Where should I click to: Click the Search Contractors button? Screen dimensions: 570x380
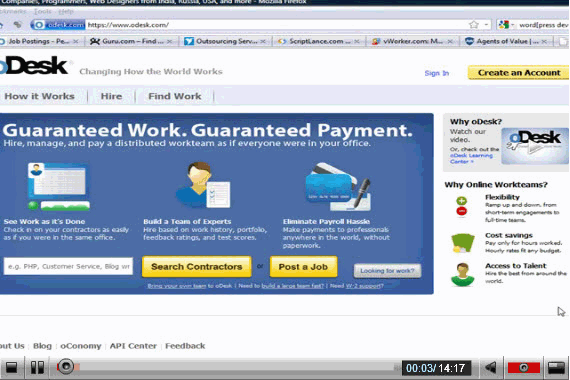point(196,267)
